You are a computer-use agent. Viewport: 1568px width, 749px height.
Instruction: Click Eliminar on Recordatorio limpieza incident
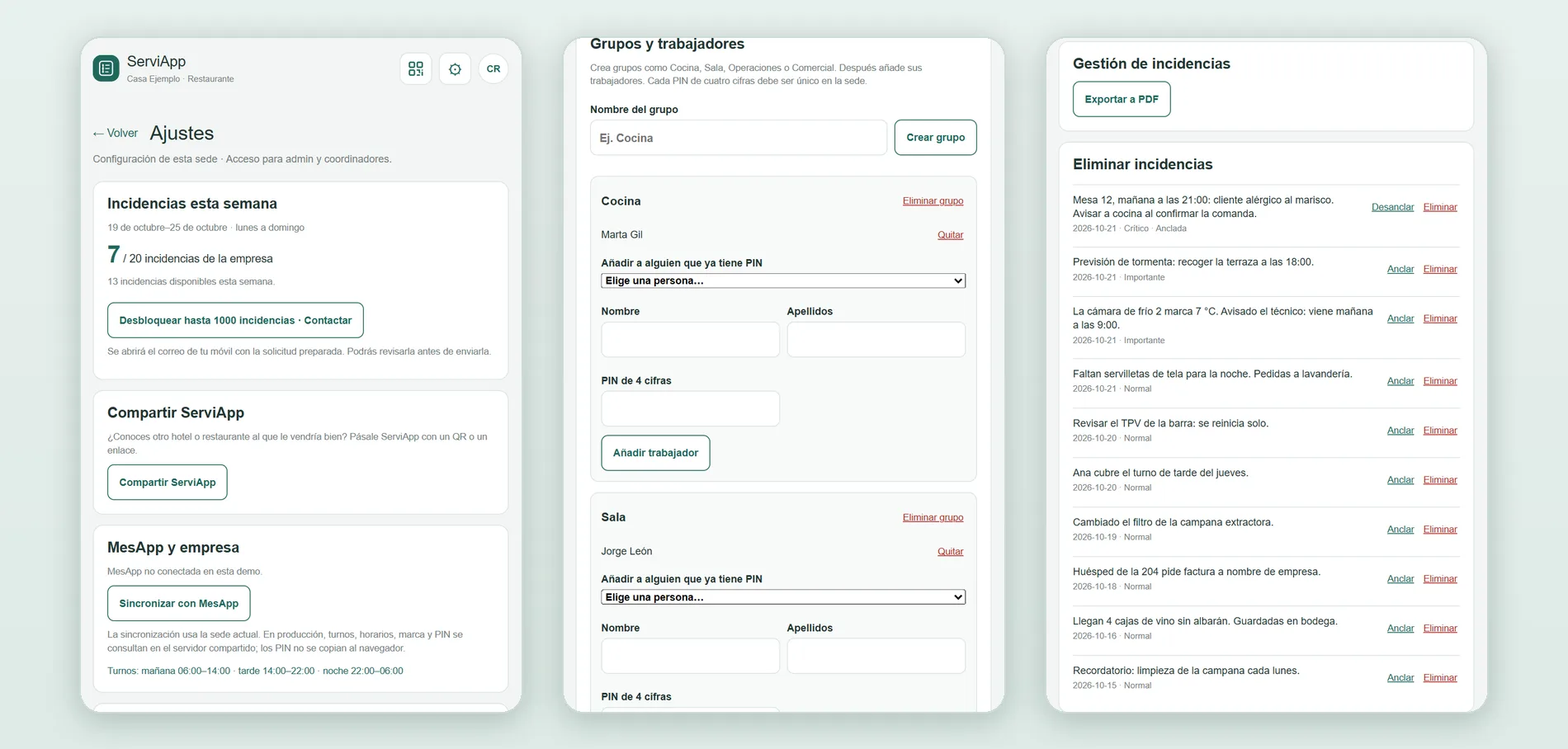tap(1440, 678)
